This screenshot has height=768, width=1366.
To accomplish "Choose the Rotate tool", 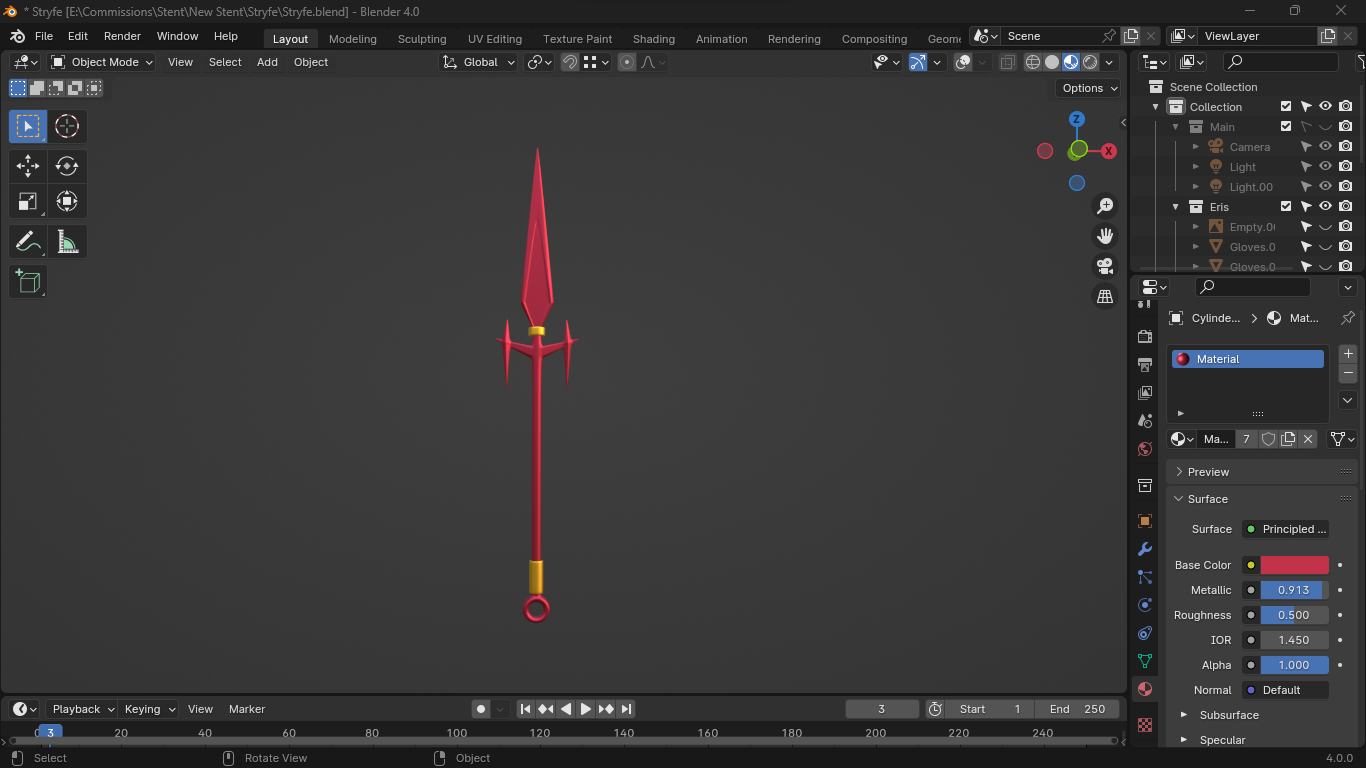I will 67,166.
